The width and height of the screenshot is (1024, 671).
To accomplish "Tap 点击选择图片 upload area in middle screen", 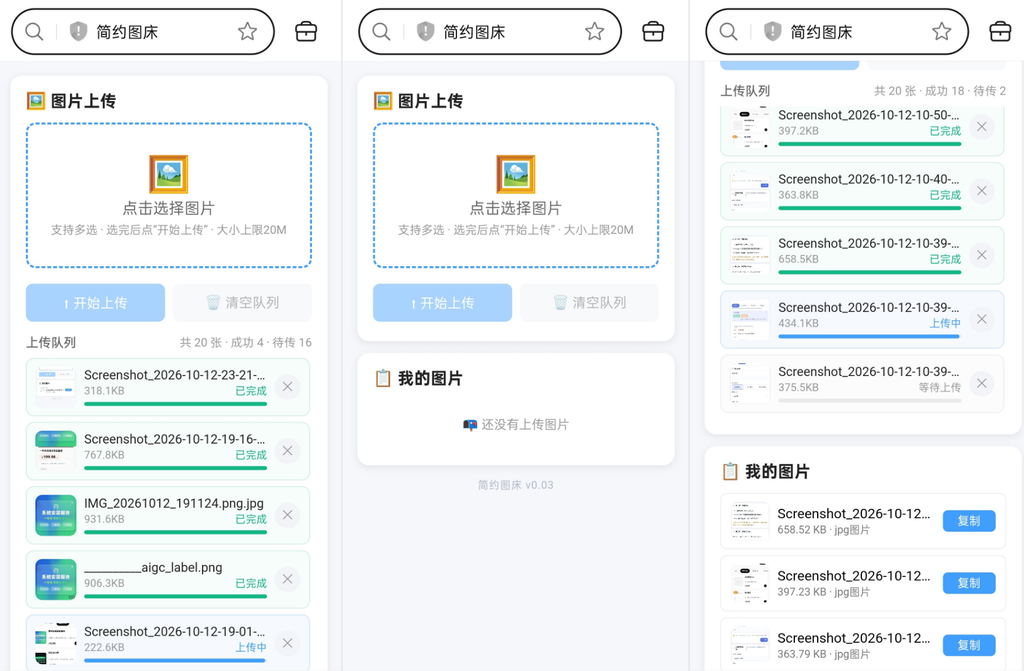I will (x=516, y=195).
